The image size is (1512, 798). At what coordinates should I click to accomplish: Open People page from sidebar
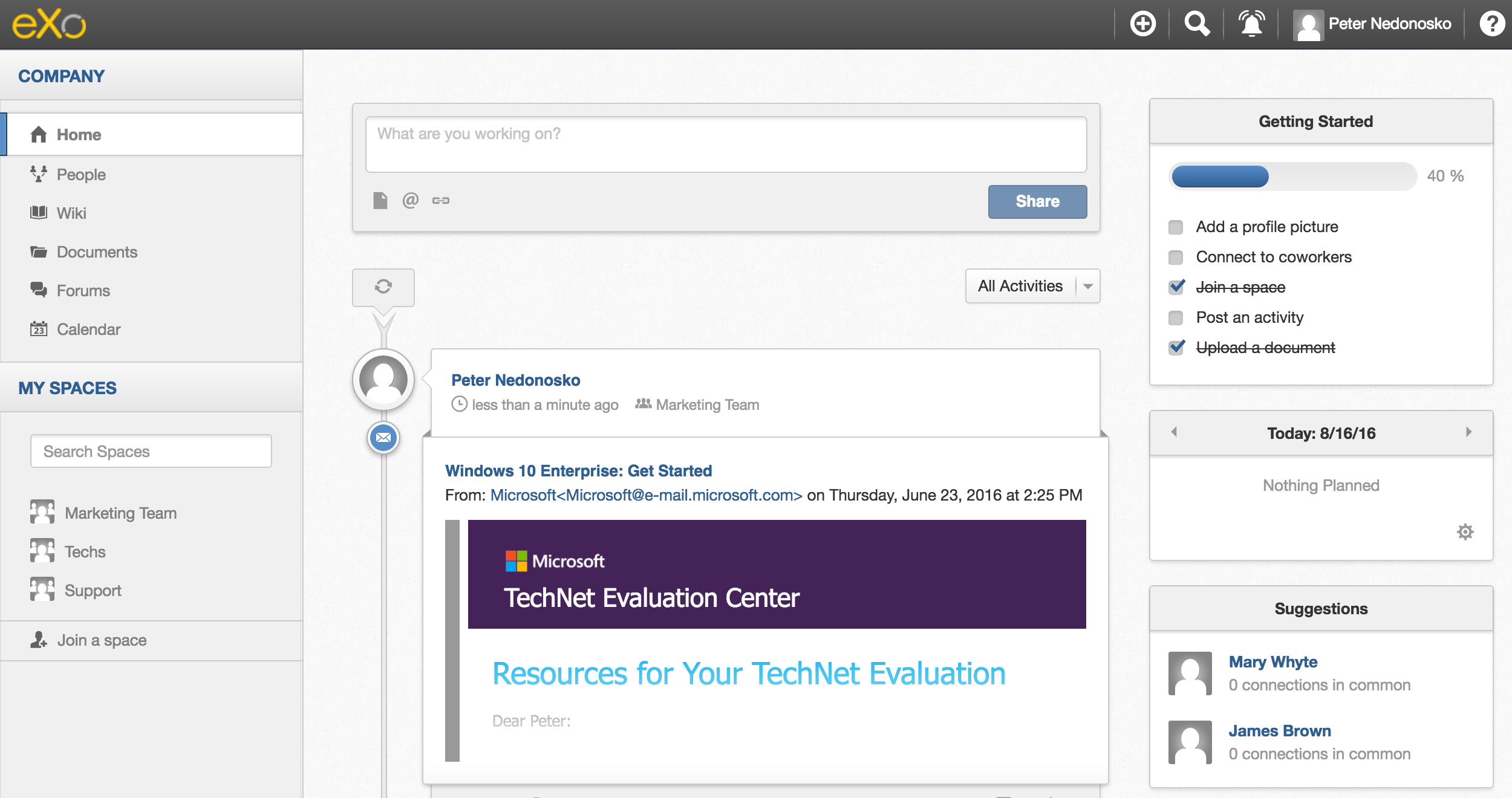81,175
